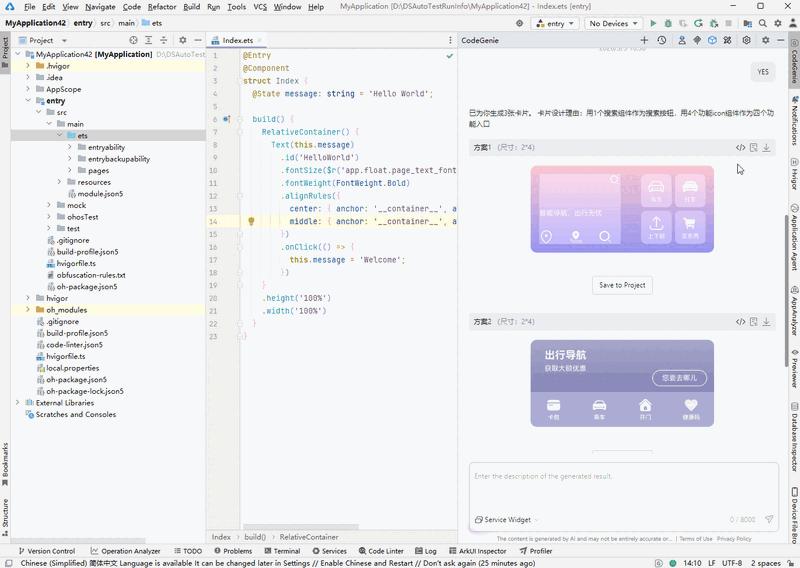Open the Service Widget type dropdown
800x568 pixels.
(507, 520)
